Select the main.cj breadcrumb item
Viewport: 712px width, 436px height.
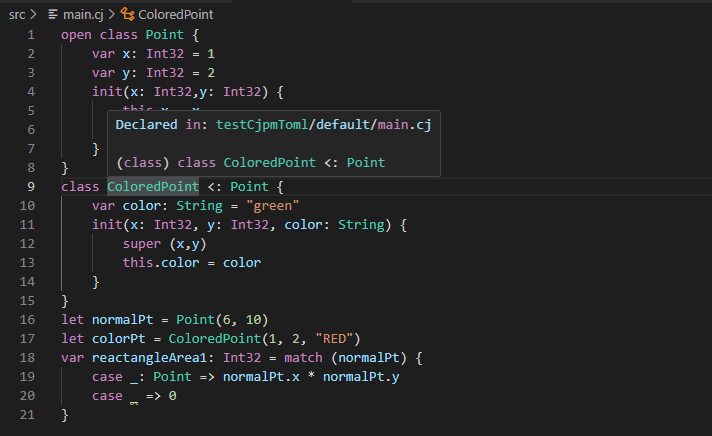click(x=82, y=15)
